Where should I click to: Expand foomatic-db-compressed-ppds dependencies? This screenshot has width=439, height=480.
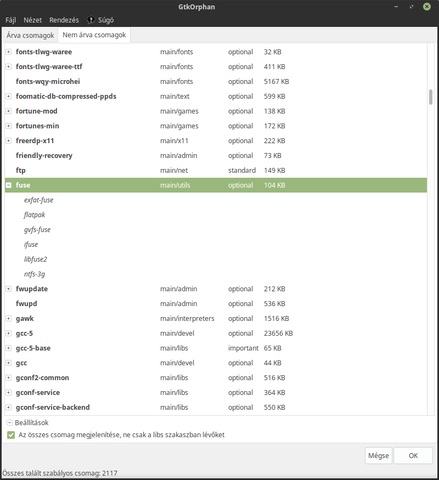point(9,96)
